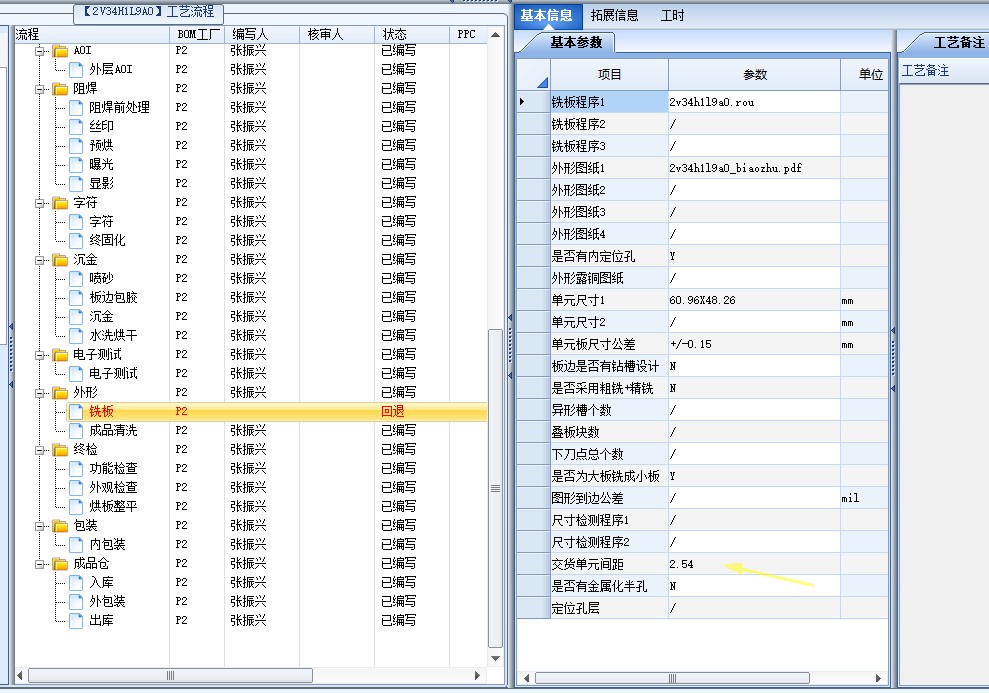Click the folder icon of 沉金 node
The height and width of the screenshot is (693, 989).
pyautogui.click(x=60, y=260)
